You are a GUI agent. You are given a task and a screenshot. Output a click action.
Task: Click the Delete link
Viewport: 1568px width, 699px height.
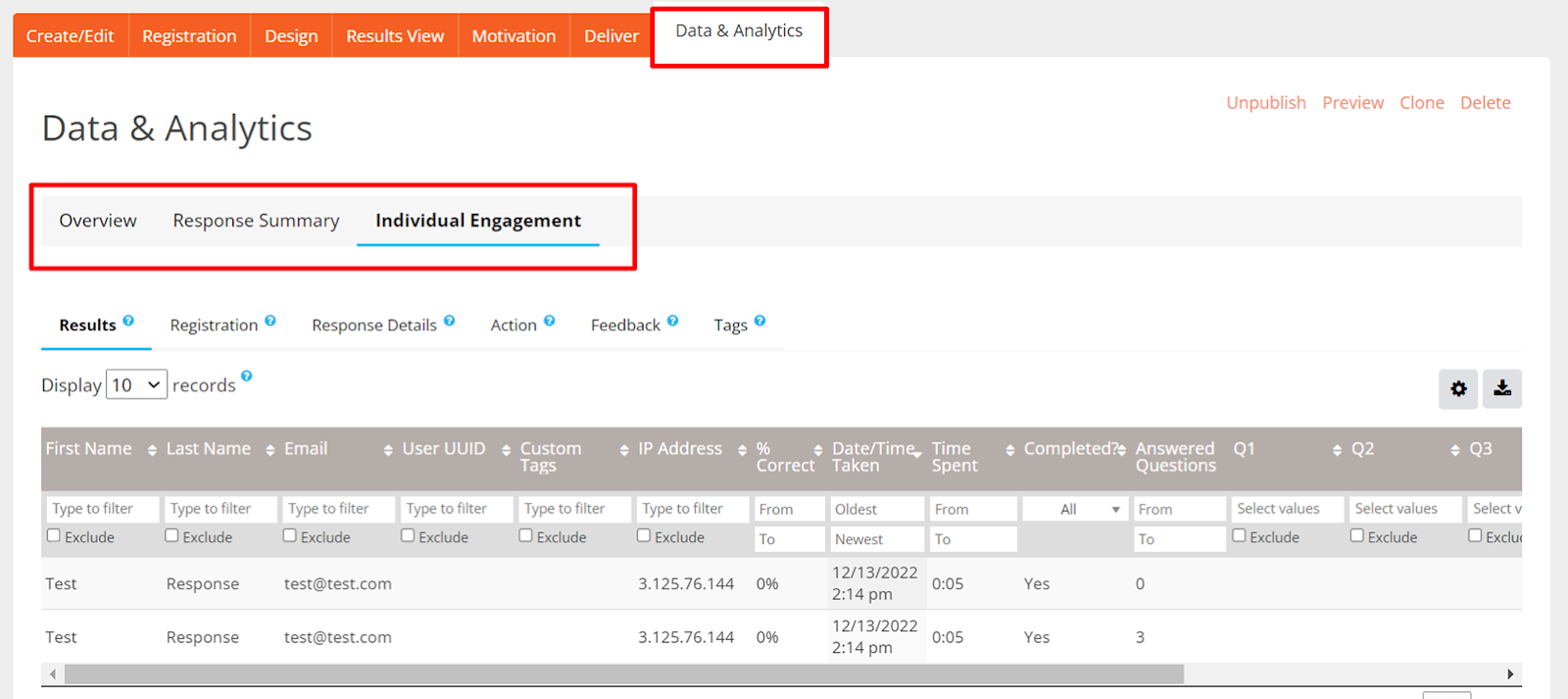pos(1485,103)
